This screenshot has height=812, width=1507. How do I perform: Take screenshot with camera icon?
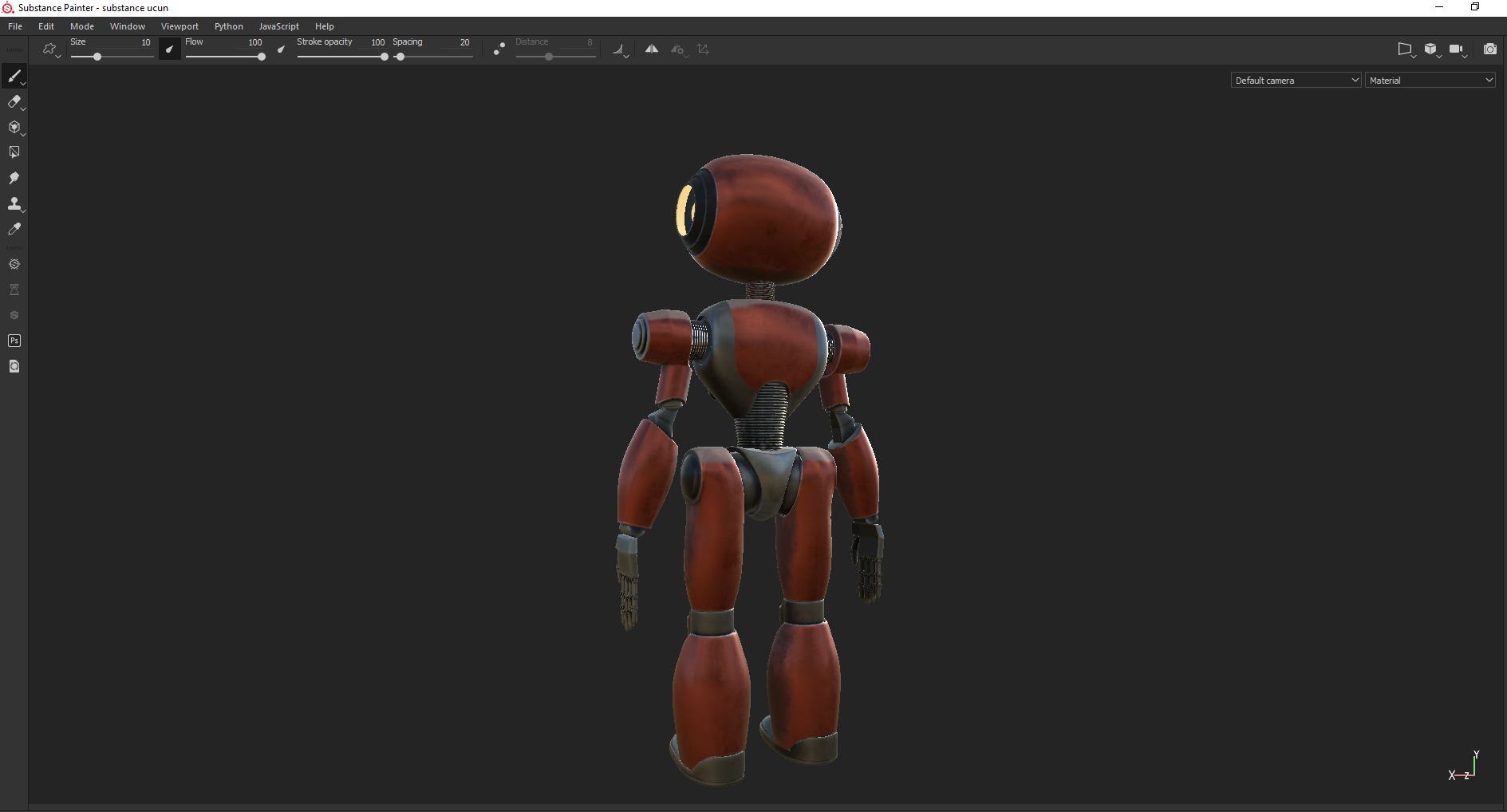click(1489, 49)
